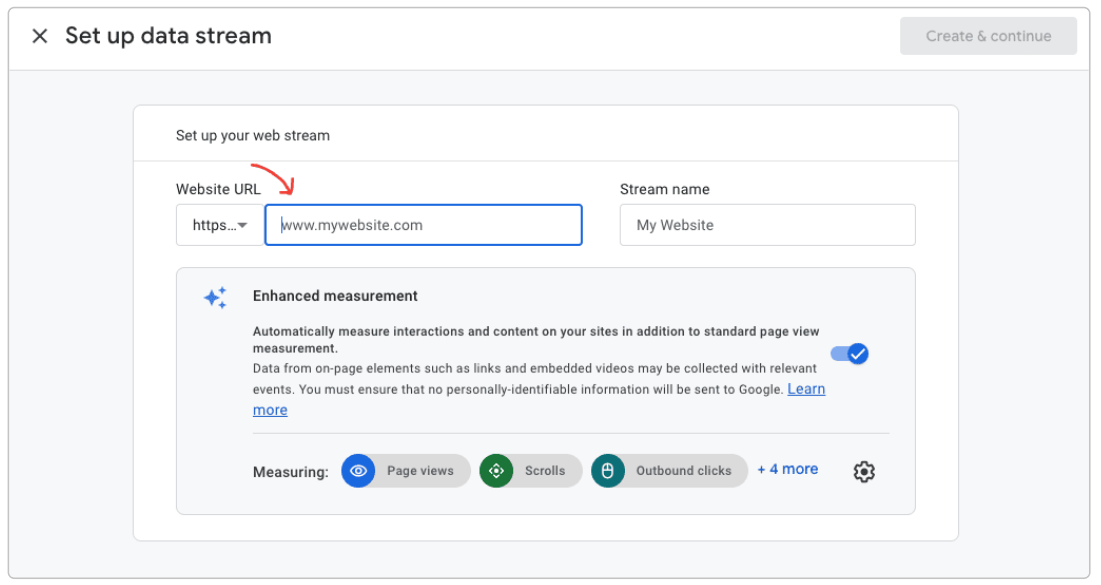Open the https protocol dropdown
The width and height of the screenshot is (1101, 585).
coord(218,225)
